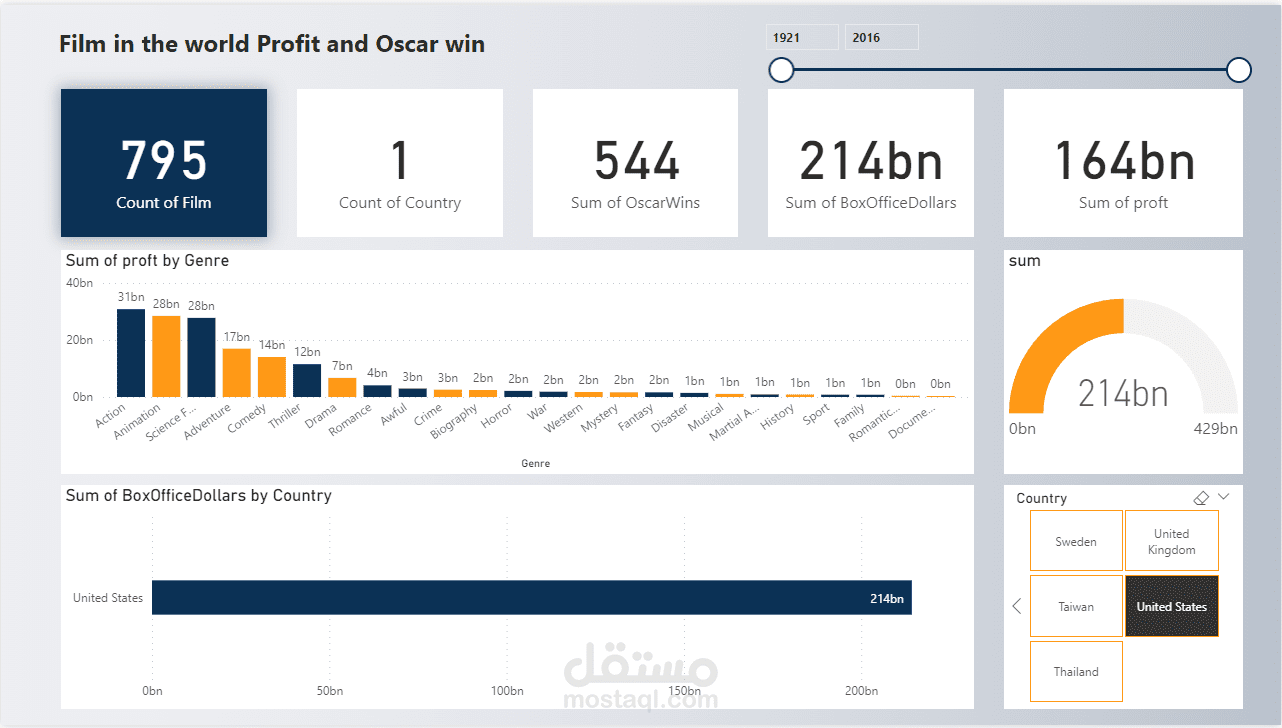Image resolution: width=1282 pixels, height=728 pixels.
Task: Click the Science Fiction genre bar
Action: click(x=201, y=357)
